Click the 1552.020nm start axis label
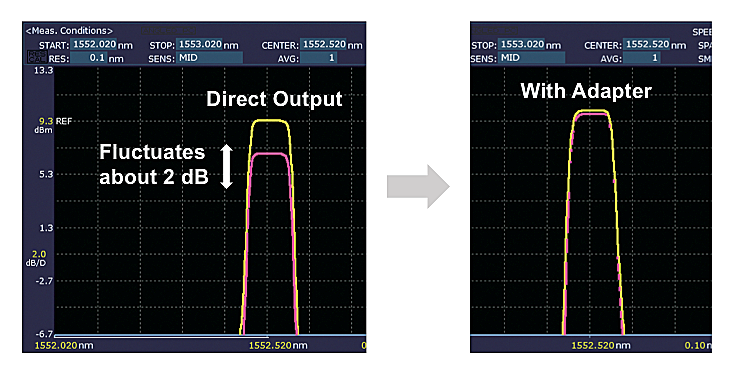The width and height of the screenshot is (736, 374). pyautogui.click(x=64, y=346)
